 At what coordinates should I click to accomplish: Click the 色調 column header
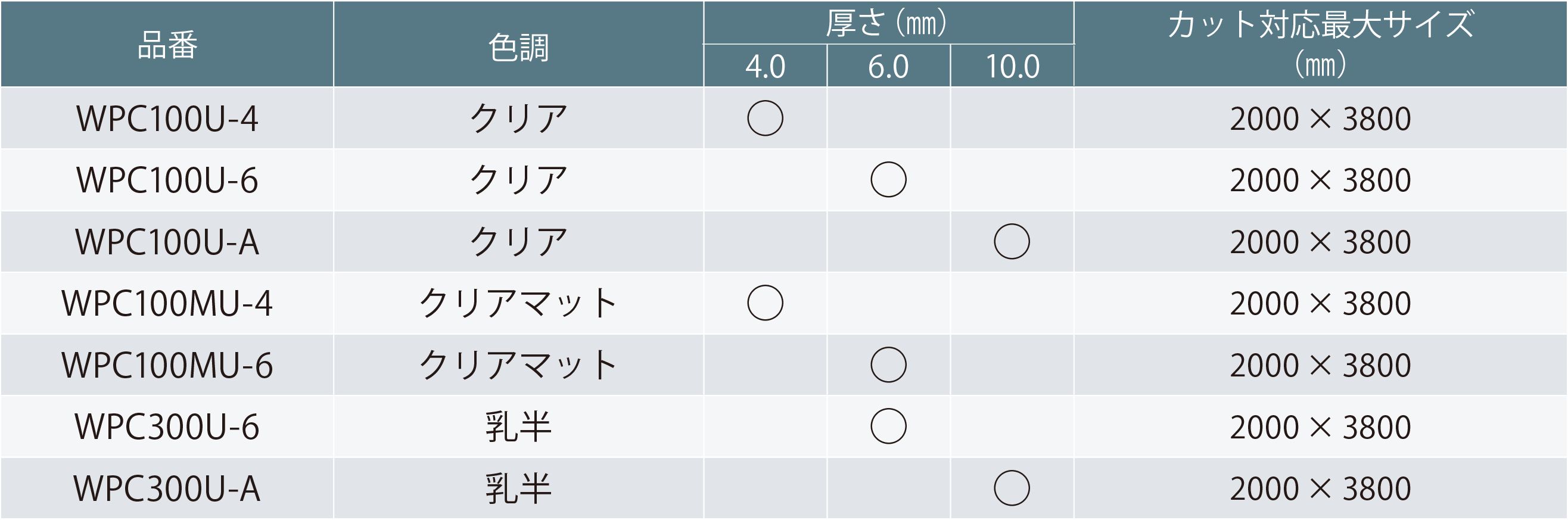point(519,48)
